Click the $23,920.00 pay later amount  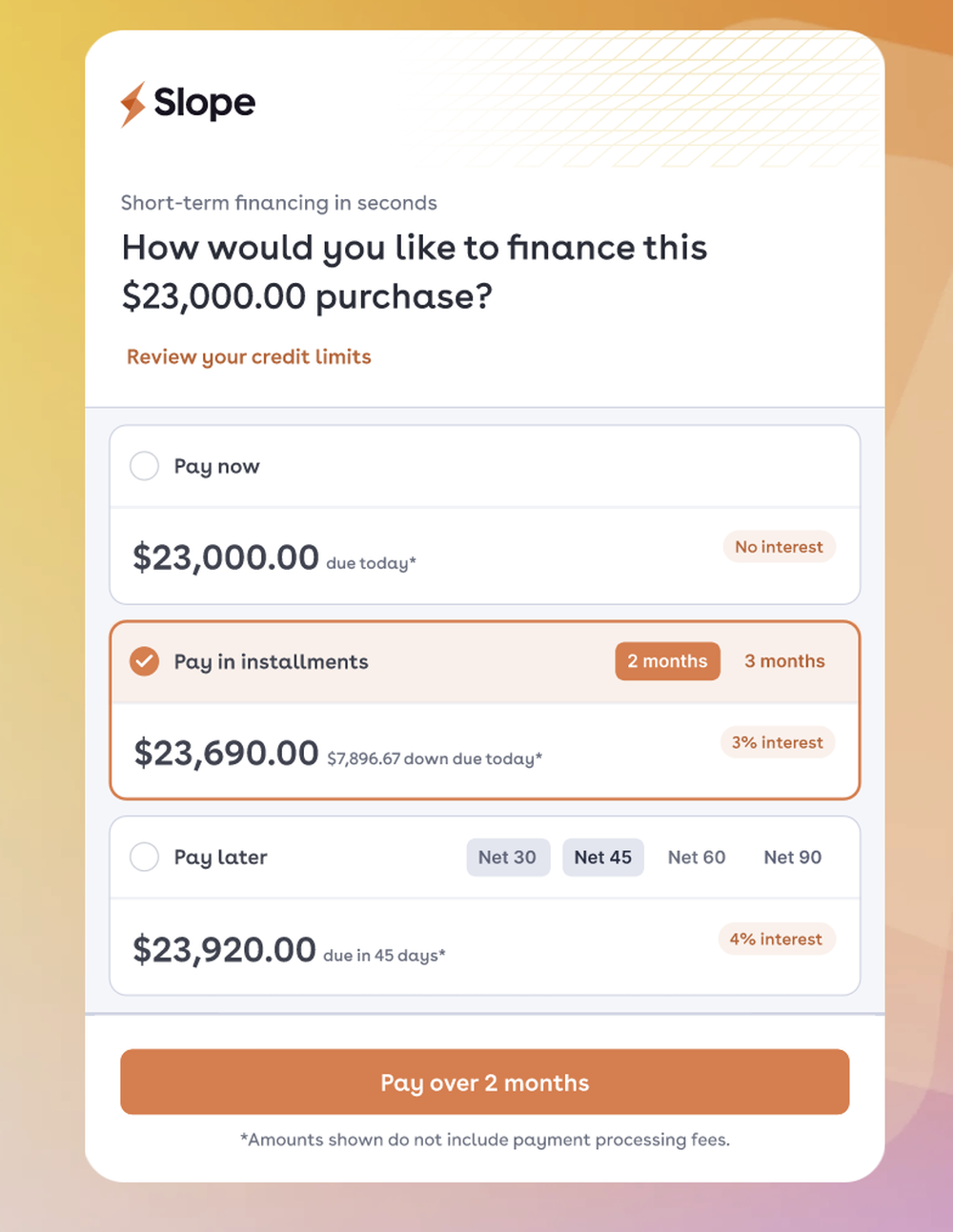[x=224, y=950]
